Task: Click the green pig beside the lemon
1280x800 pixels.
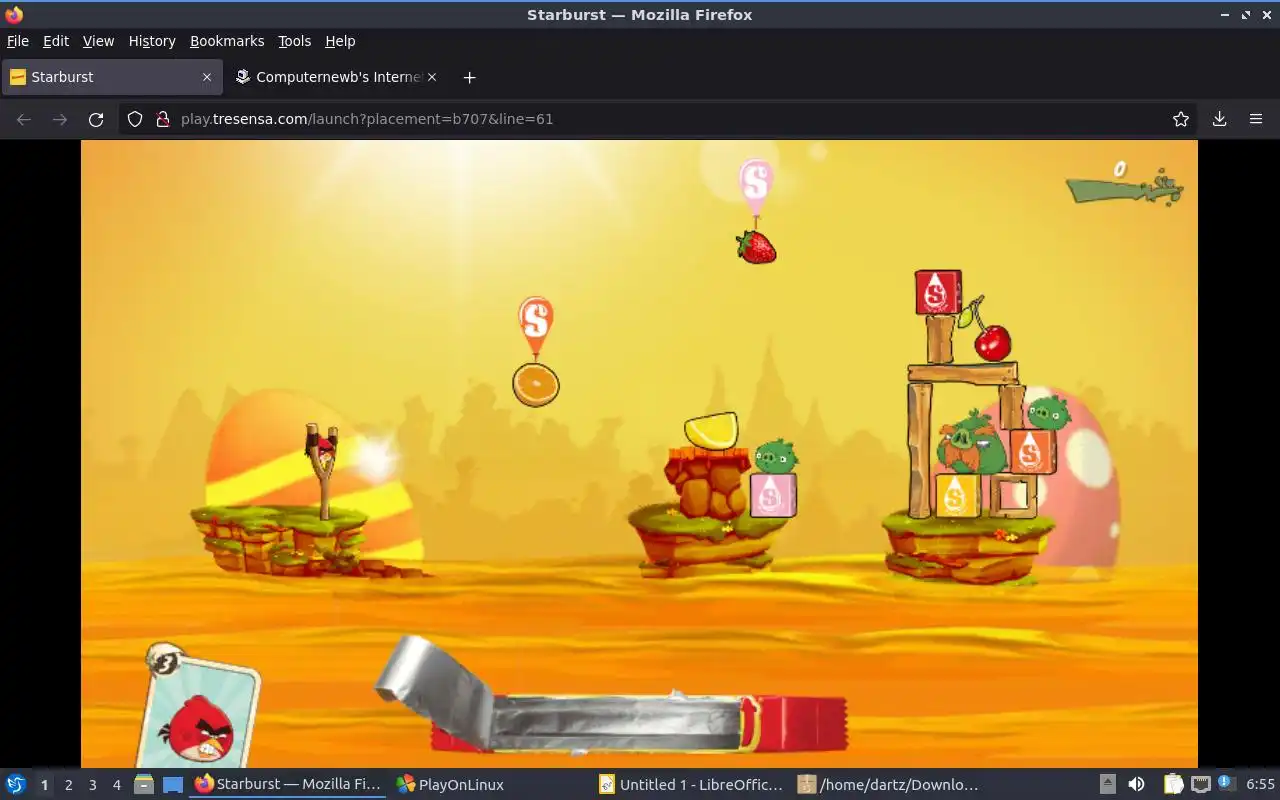Action: coord(775,457)
